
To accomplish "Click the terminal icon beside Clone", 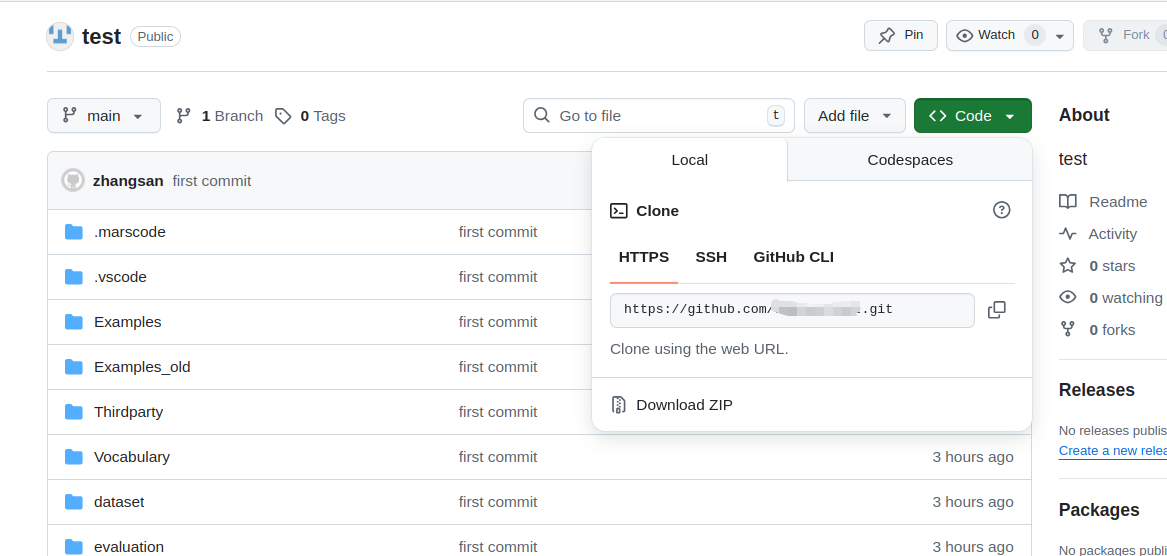I will click(x=618, y=211).
